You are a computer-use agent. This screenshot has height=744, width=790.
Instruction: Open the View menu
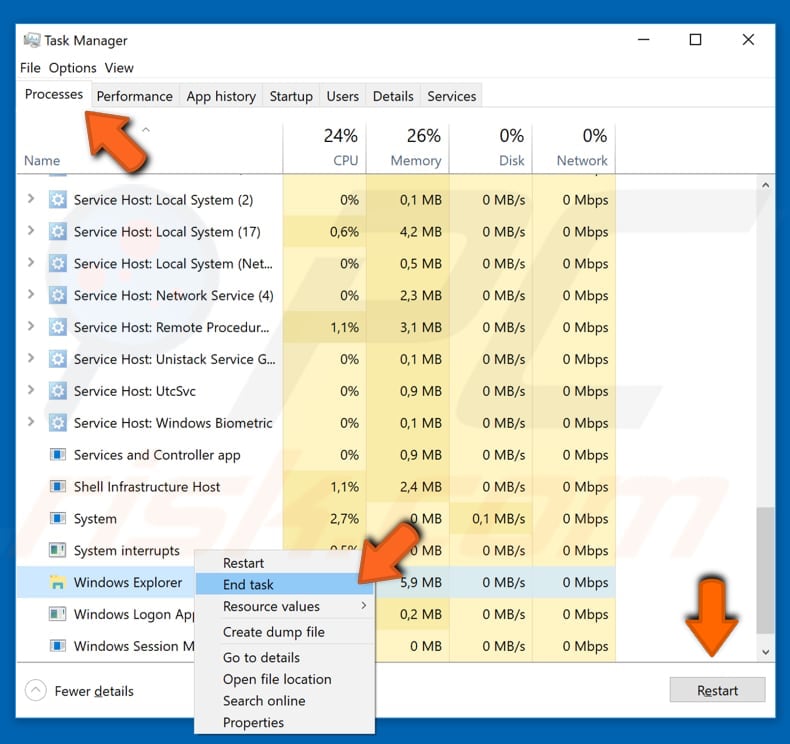tap(119, 67)
